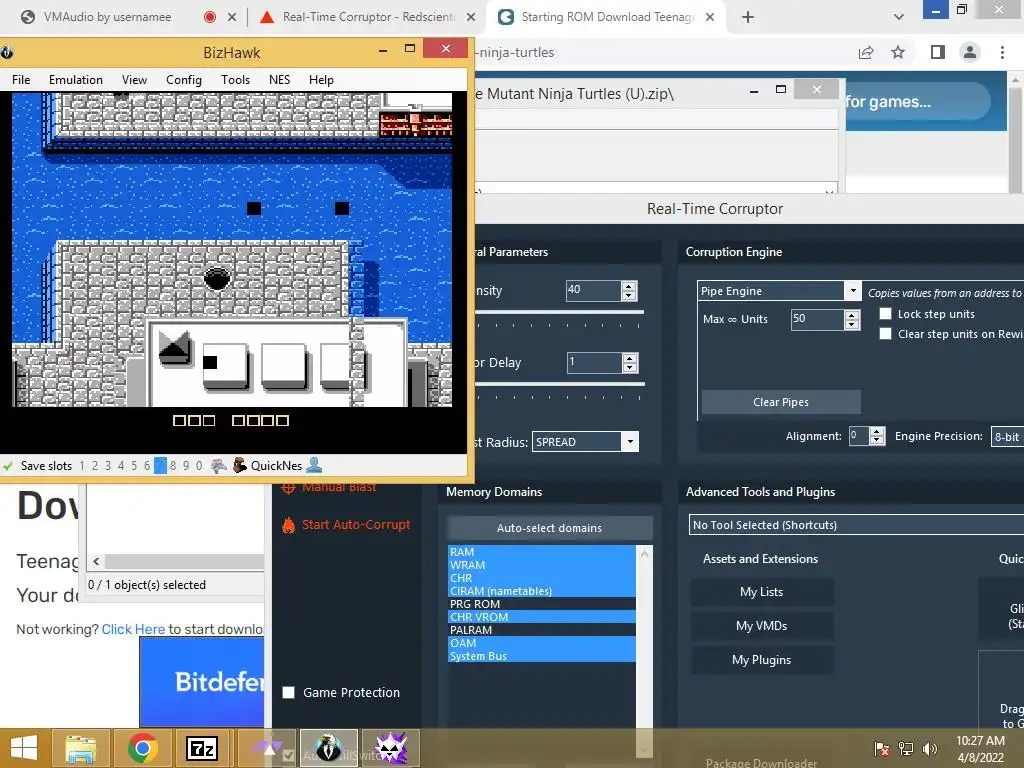The image size is (1024, 768).
Task: Increase the Intensity value stepper
Action: (x=629, y=286)
